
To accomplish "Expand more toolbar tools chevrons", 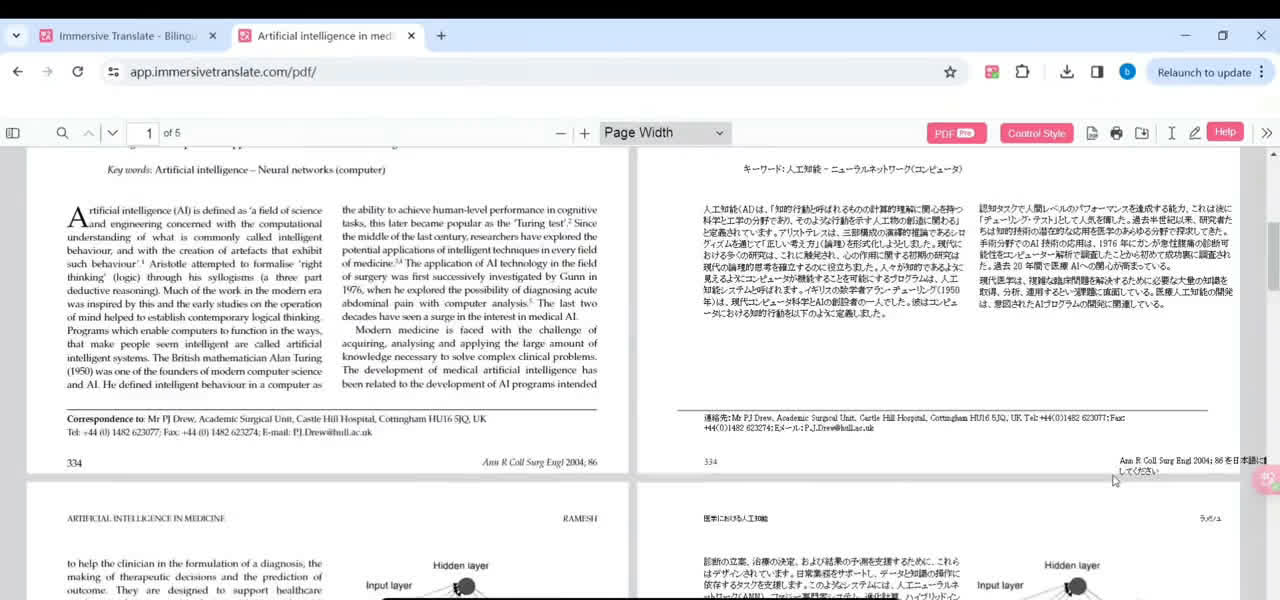I will 1266,133.
